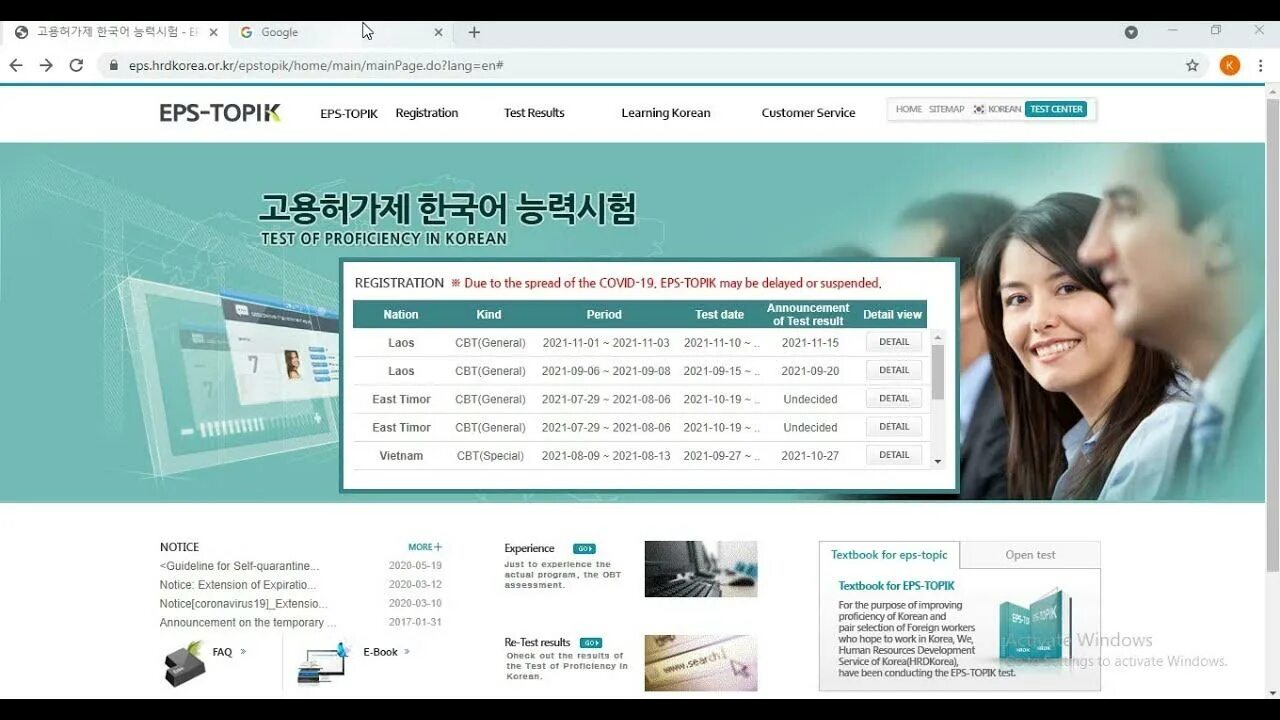Click the EPS-TOPIK site logo

(220, 113)
